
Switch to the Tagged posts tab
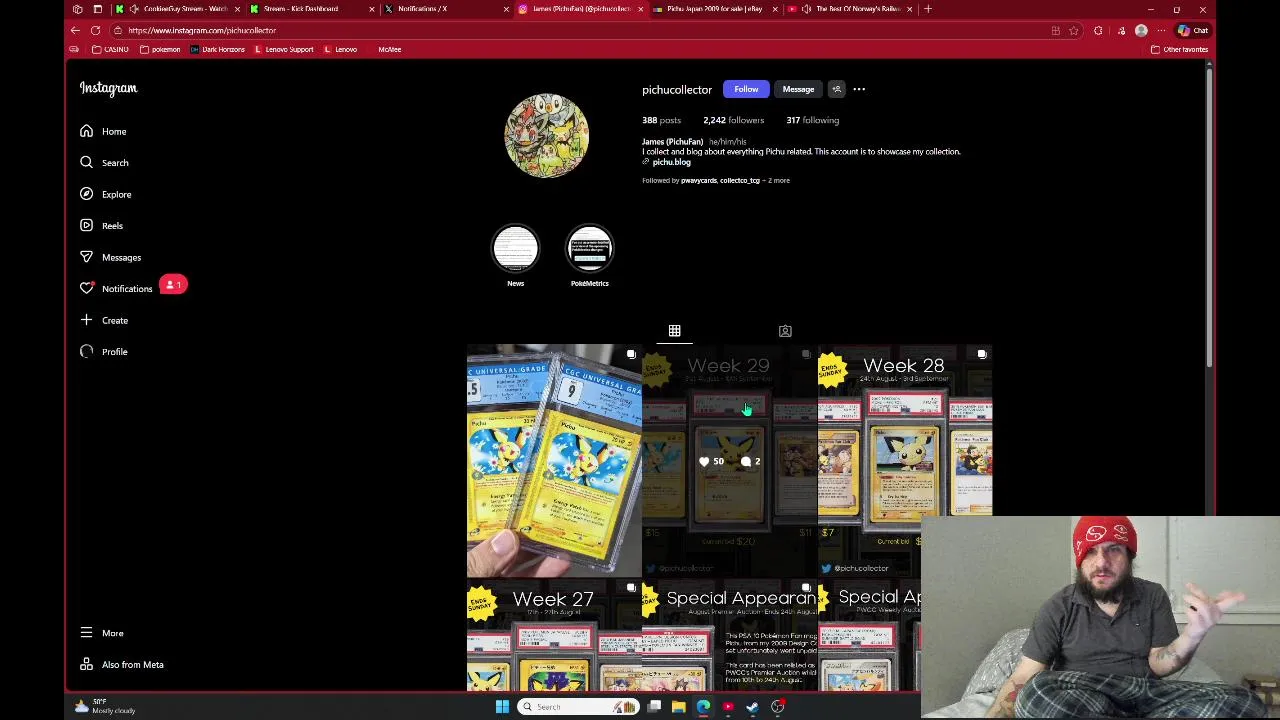tap(785, 331)
